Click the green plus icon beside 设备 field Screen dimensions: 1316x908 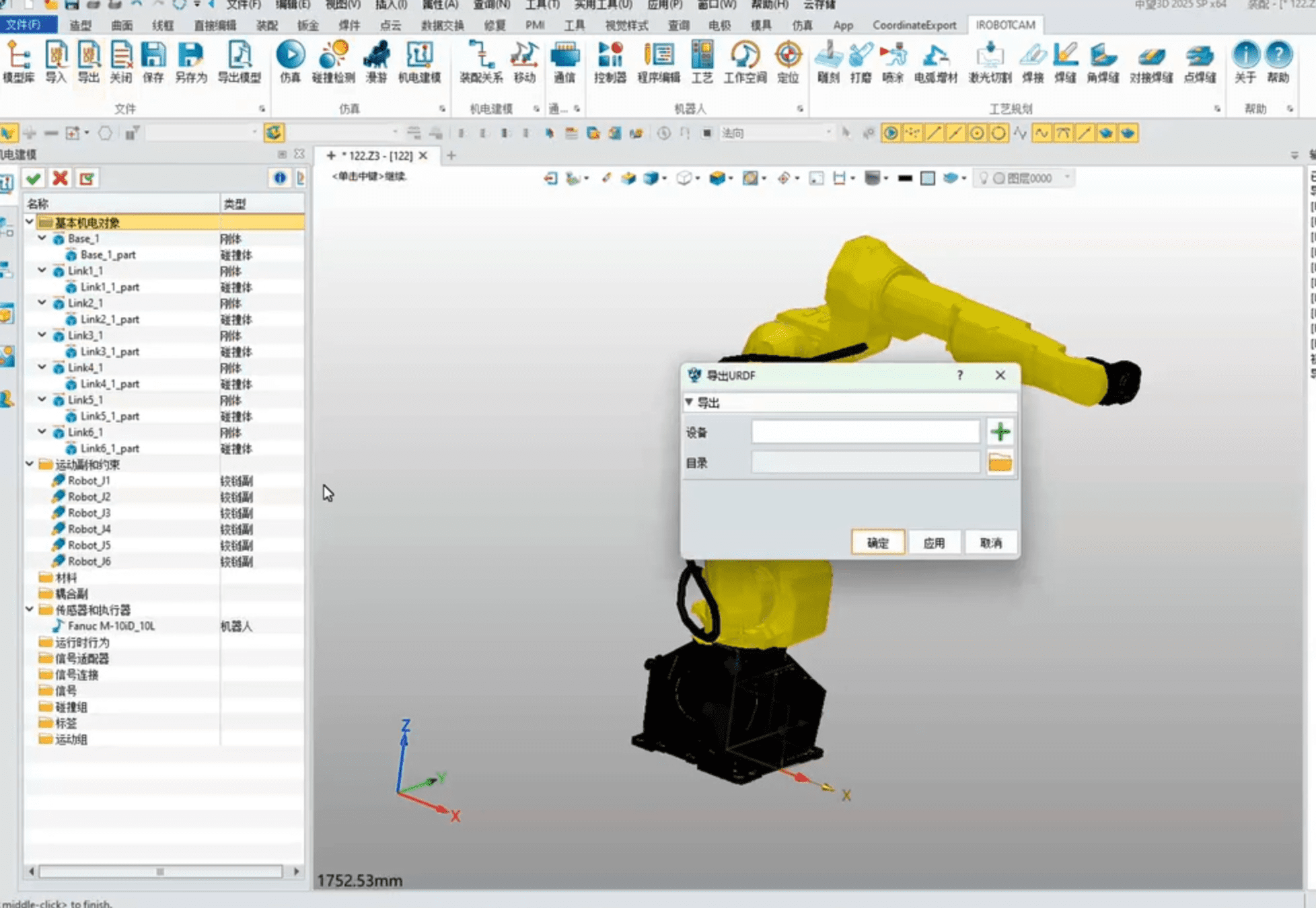1000,431
